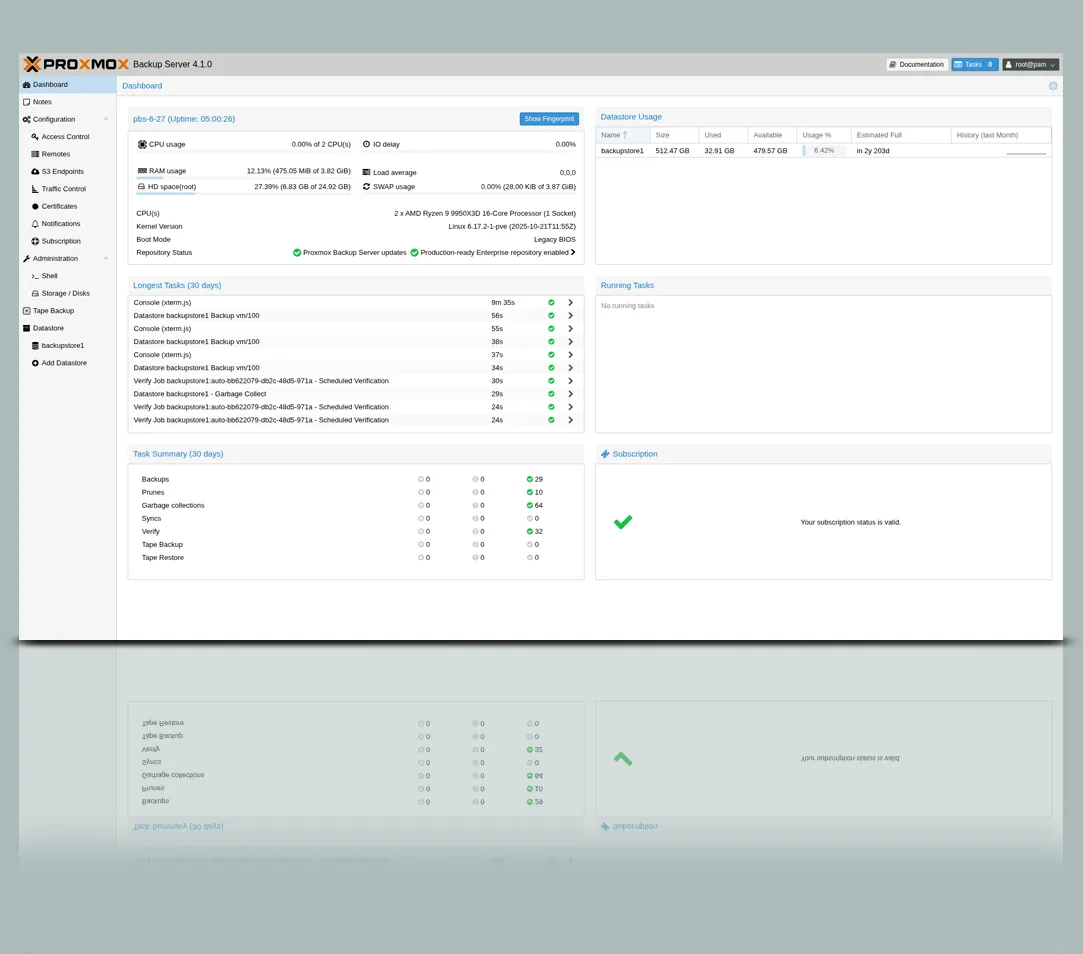Select backupstore1 datastore in sidebar
Image resolution: width=1083 pixels, height=954 pixels.
coord(62,346)
